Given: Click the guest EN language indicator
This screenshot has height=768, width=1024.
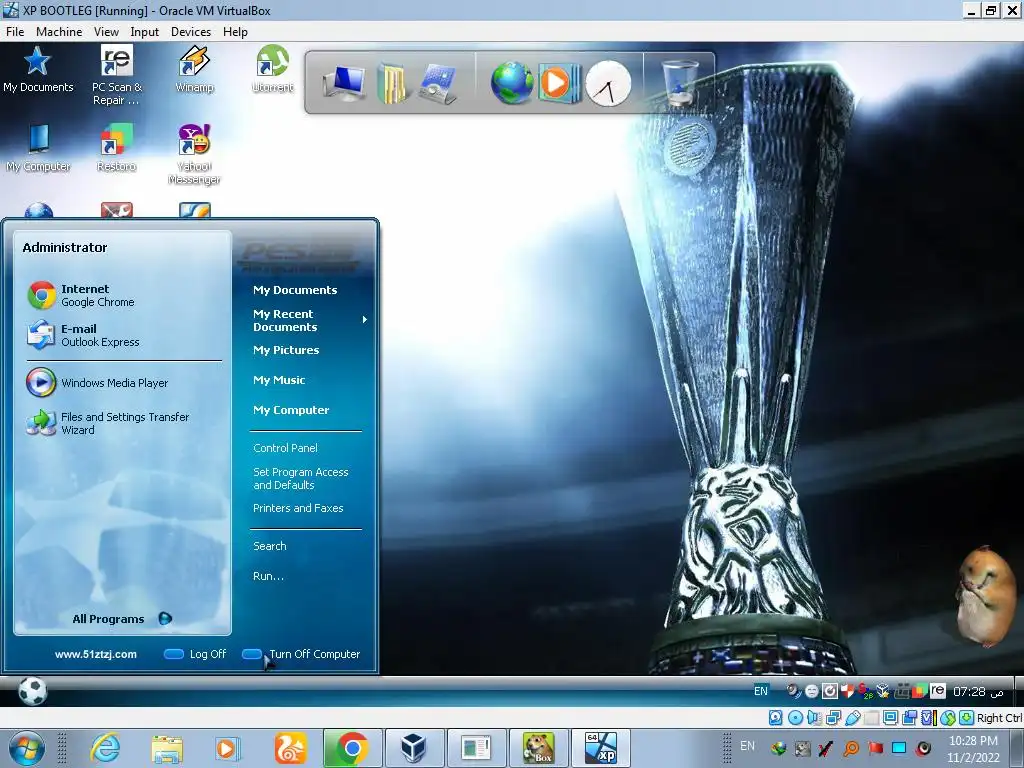Looking at the screenshot, I should [x=761, y=691].
